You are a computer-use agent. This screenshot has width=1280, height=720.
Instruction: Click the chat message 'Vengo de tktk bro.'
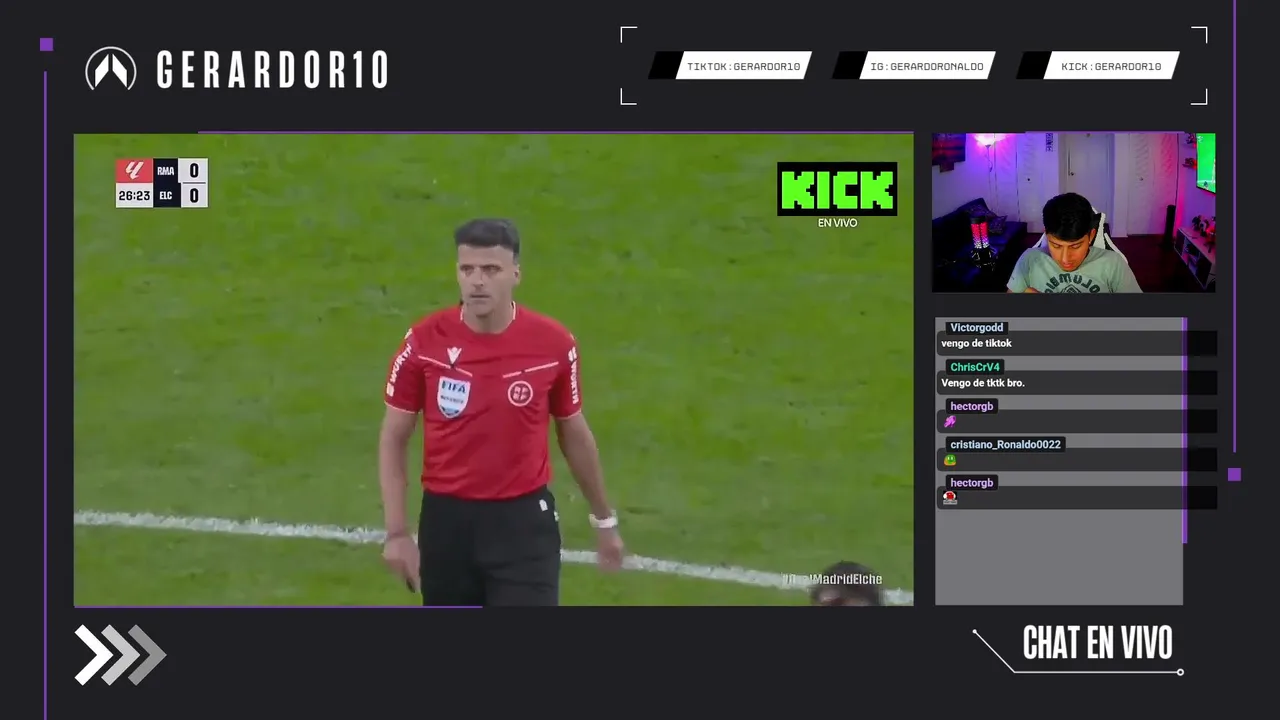(x=983, y=383)
